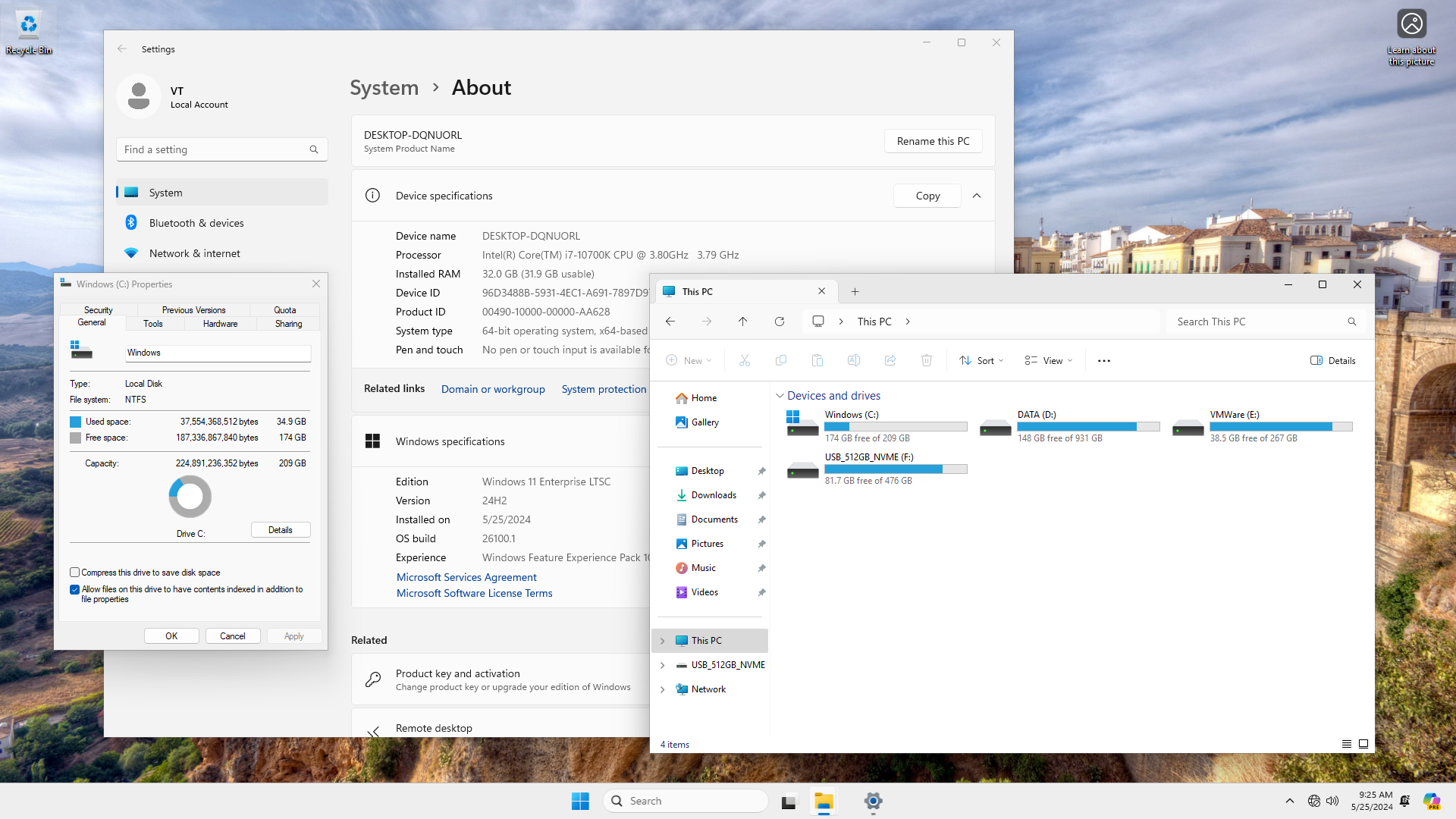1456x819 pixels.
Task: Toggle the Details pane button
Action: pyautogui.click(x=1332, y=361)
